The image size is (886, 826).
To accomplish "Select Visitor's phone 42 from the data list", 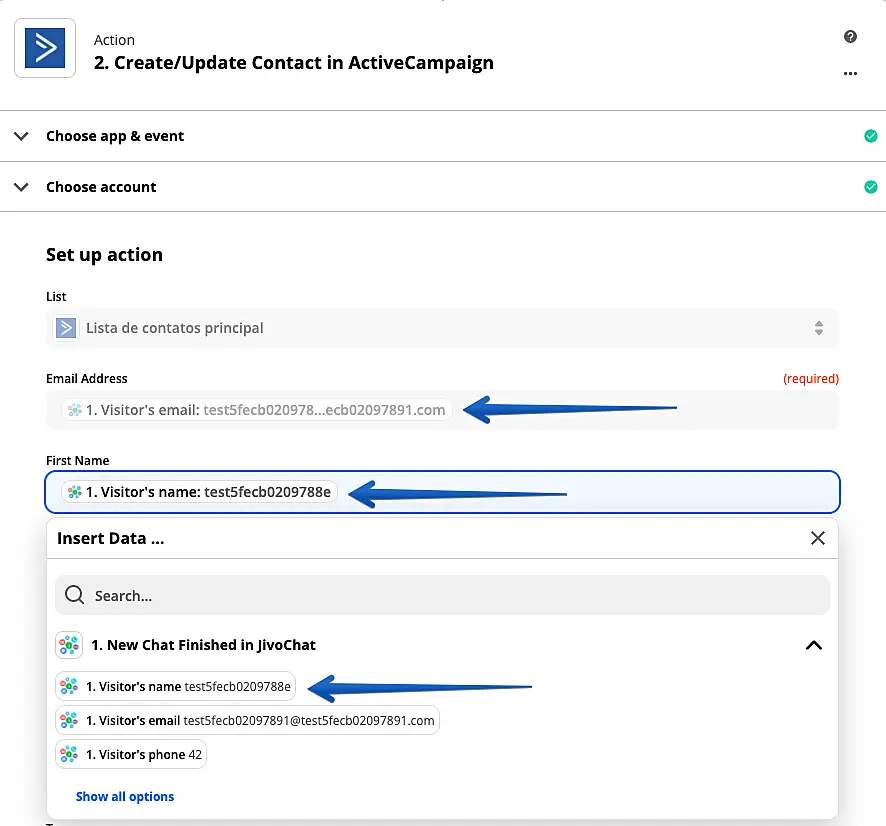I will pyautogui.click(x=131, y=754).
